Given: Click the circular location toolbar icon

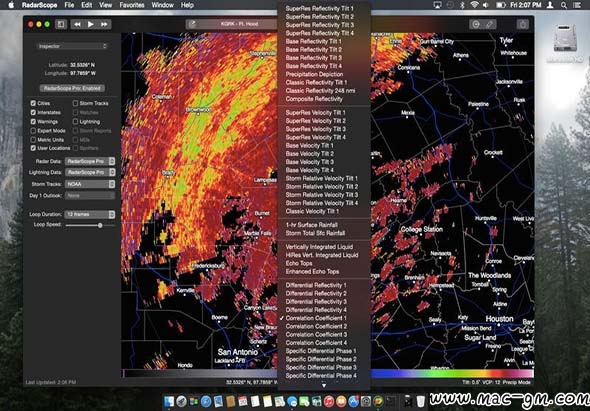Looking at the screenshot, I should click(x=476, y=24).
